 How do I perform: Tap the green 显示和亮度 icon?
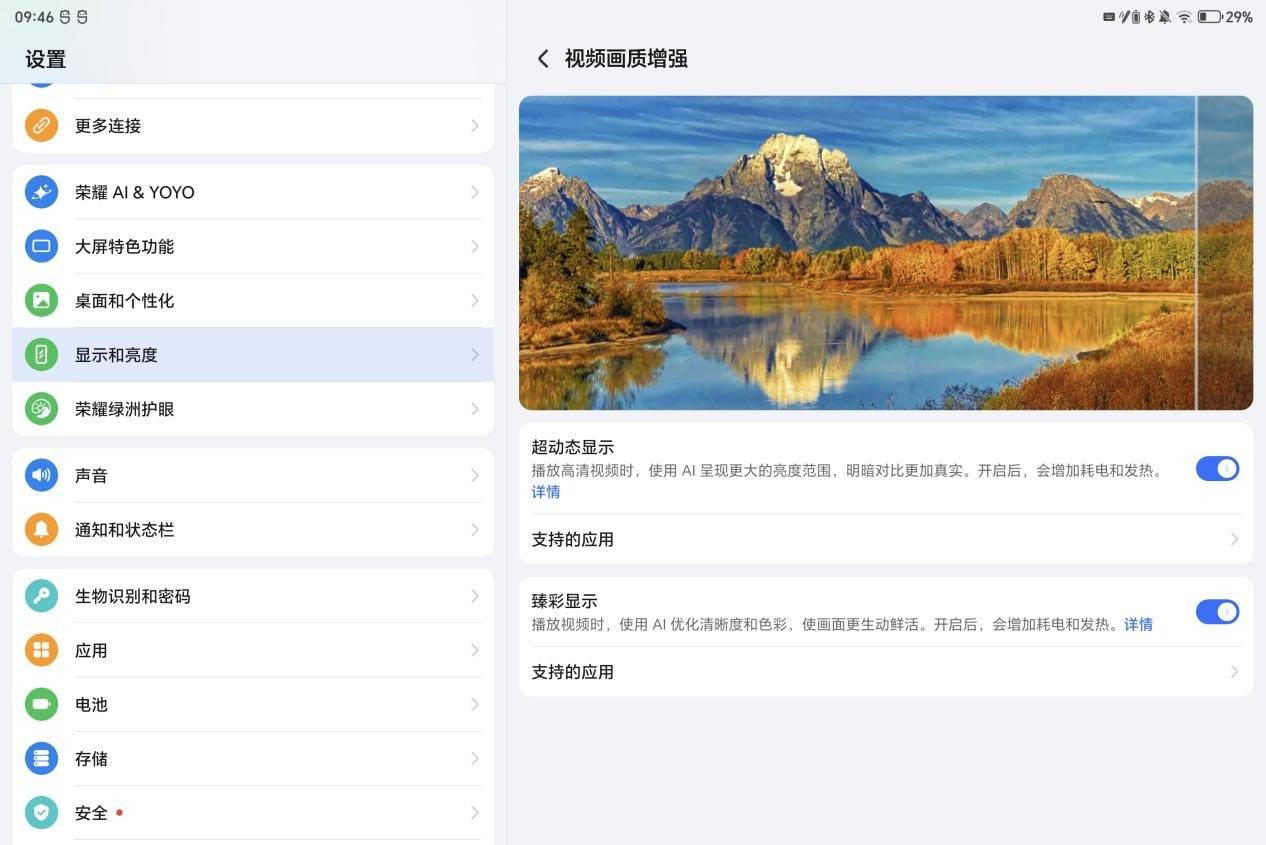[x=41, y=354]
